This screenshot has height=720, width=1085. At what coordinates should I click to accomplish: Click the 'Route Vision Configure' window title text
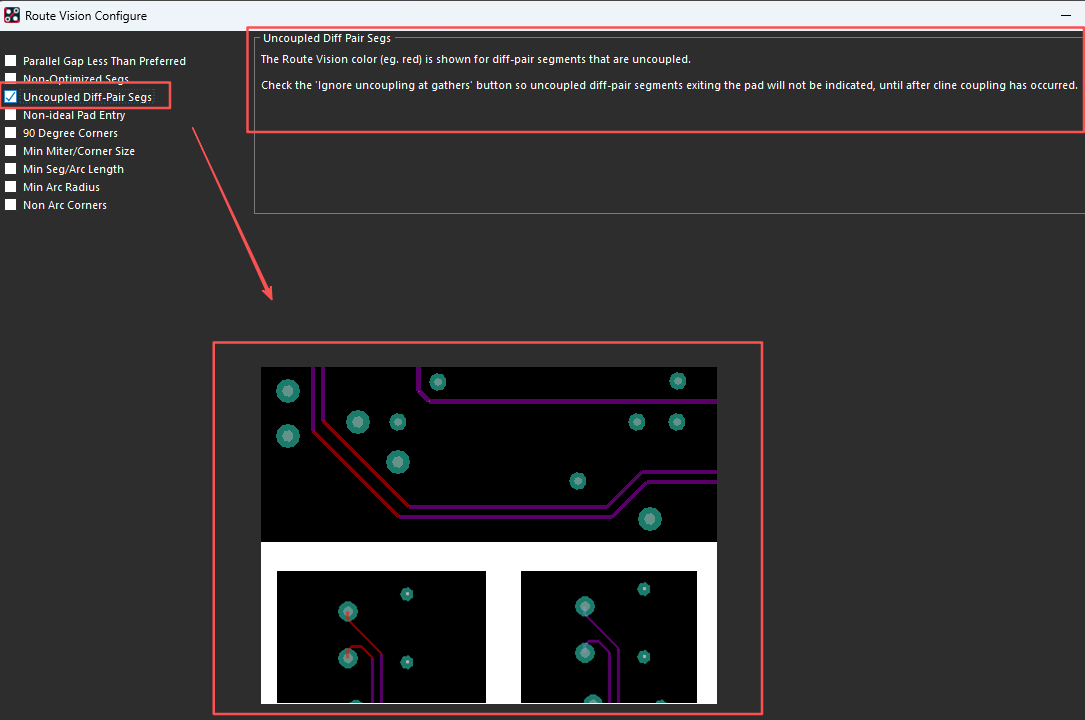pyautogui.click(x=86, y=15)
